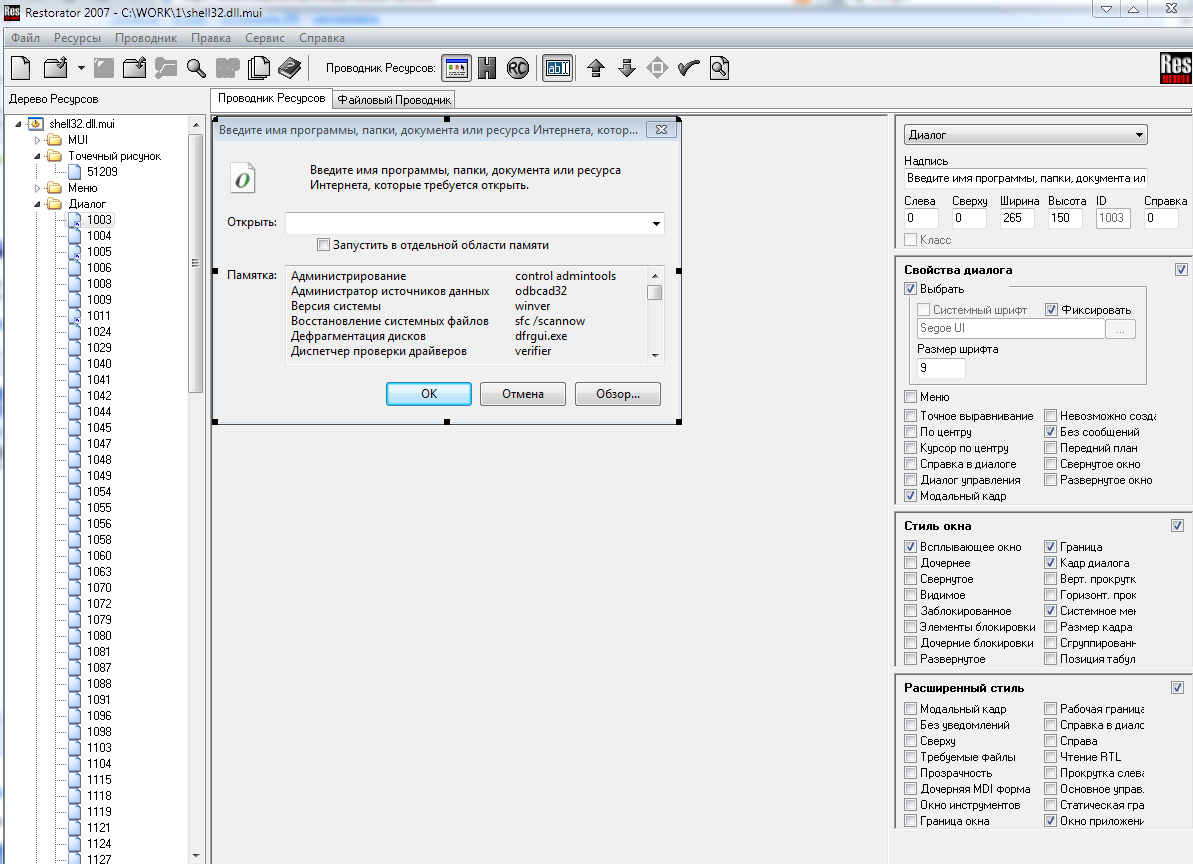The width and height of the screenshot is (1193, 864).
Task: Open the dropdown arrow beside Open file icon
Action: pos(81,68)
